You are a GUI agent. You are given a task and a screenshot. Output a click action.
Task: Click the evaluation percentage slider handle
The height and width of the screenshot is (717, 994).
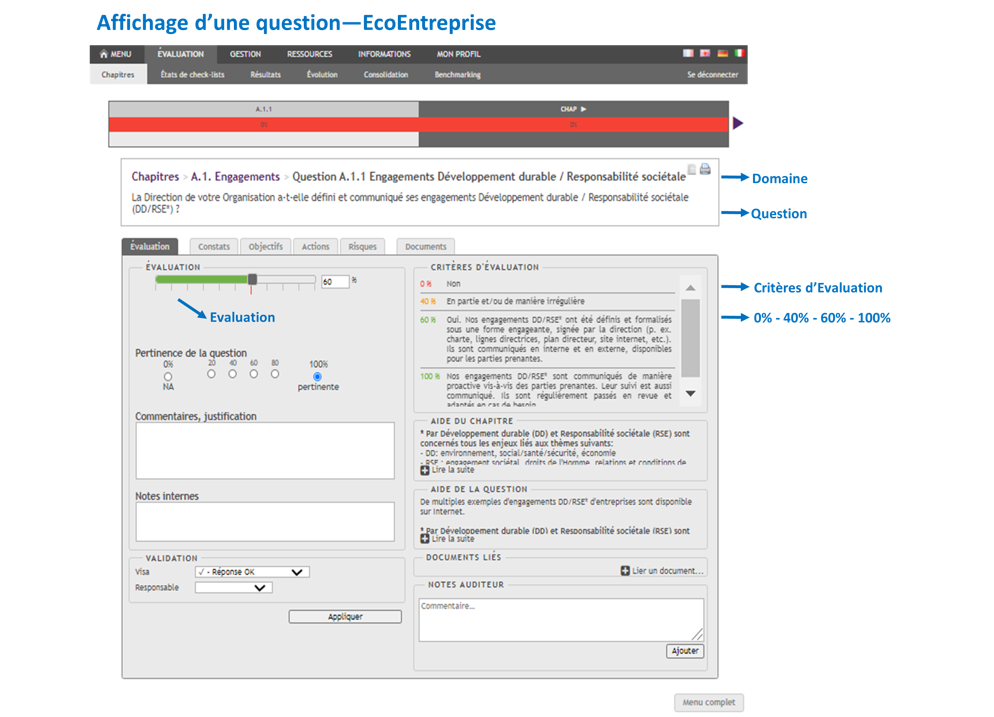253,281
